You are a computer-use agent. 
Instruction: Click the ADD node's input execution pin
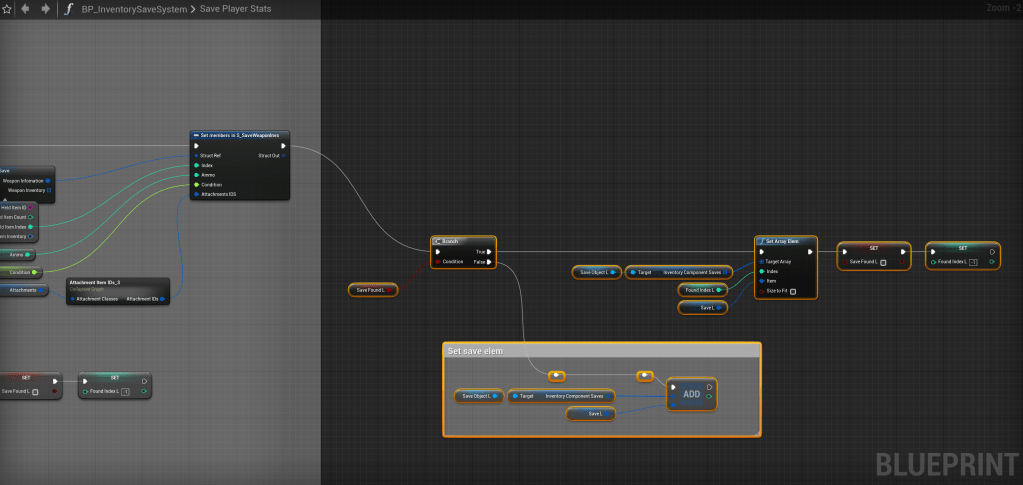674,387
